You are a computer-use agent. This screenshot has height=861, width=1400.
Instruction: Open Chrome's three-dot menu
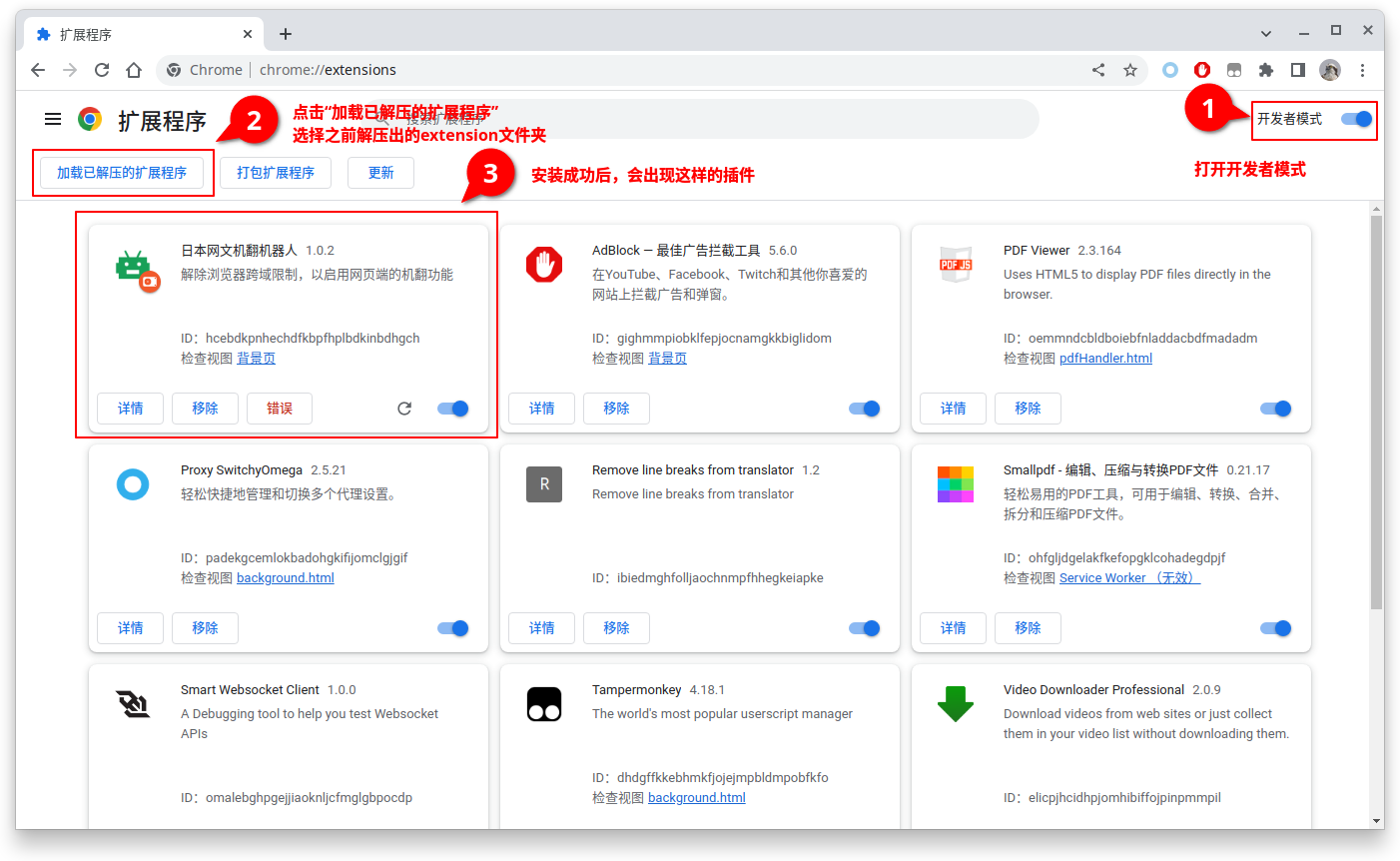(1362, 70)
